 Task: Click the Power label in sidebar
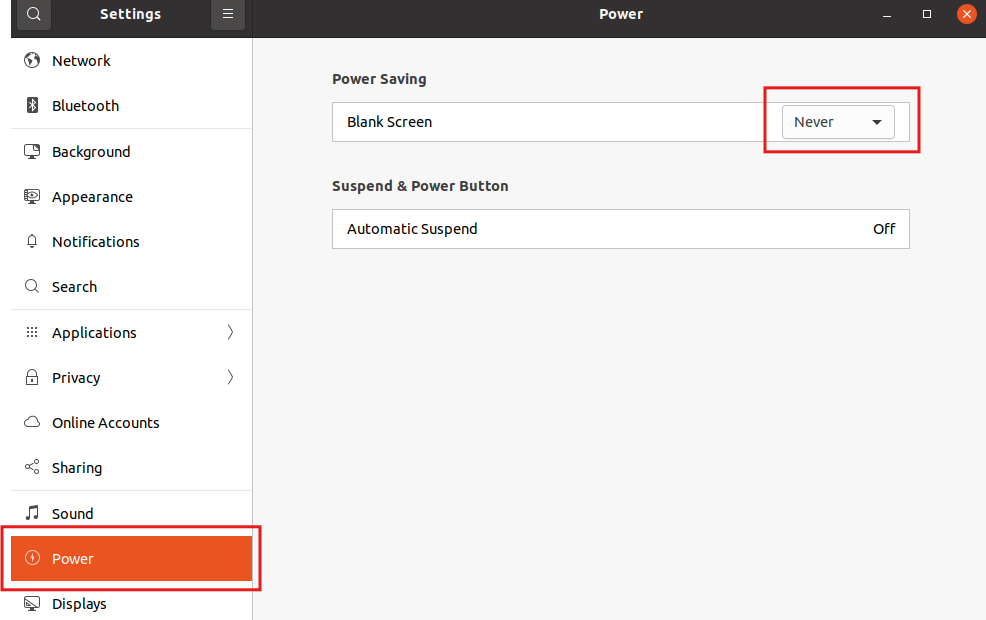click(x=72, y=559)
